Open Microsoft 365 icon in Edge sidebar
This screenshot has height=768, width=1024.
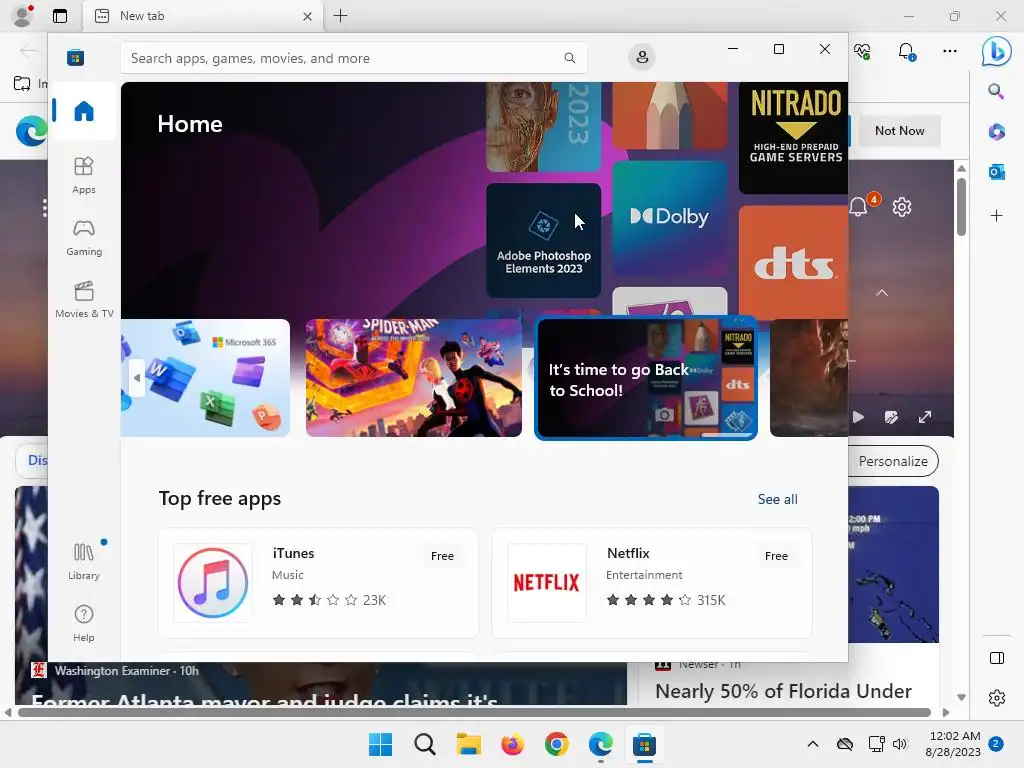point(996,132)
